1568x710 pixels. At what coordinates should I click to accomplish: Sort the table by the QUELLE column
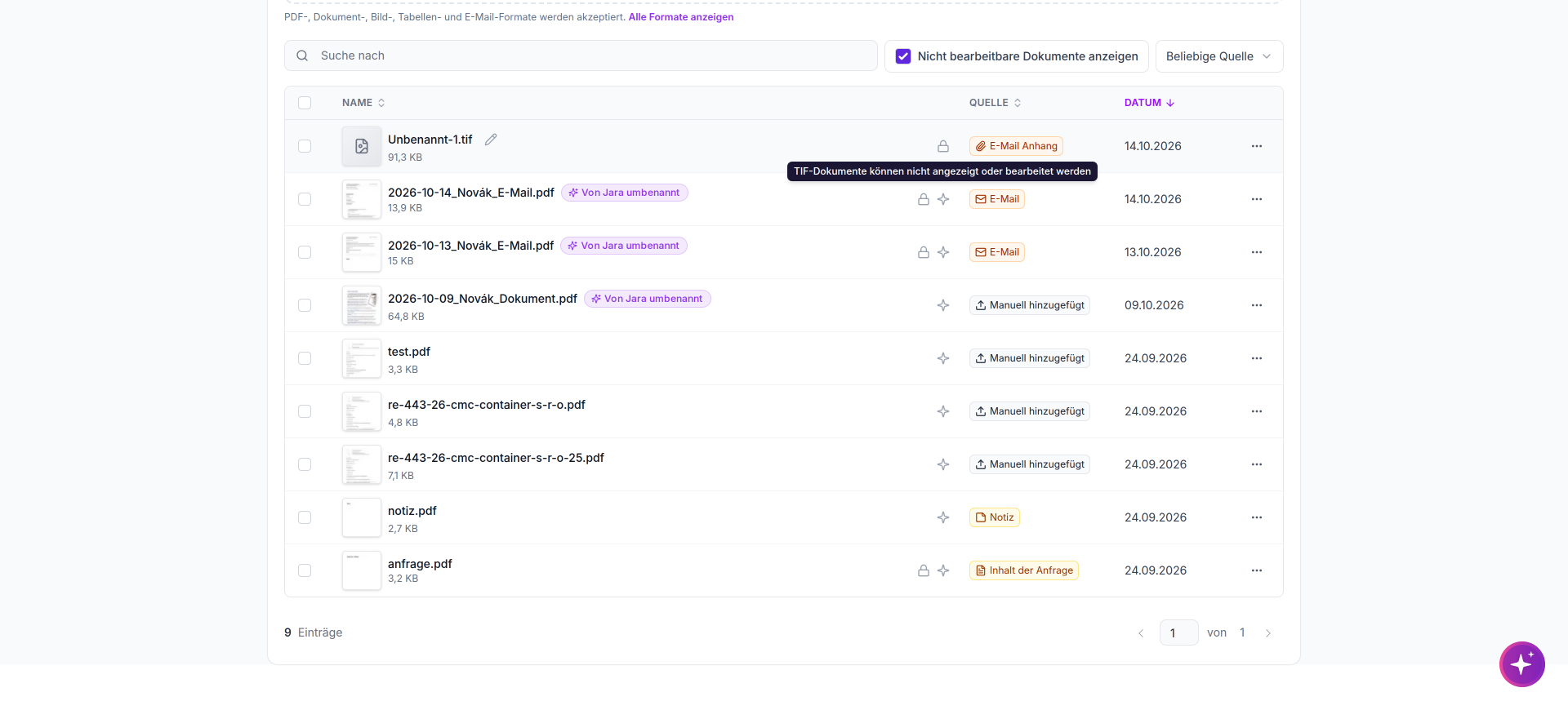click(x=995, y=103)
